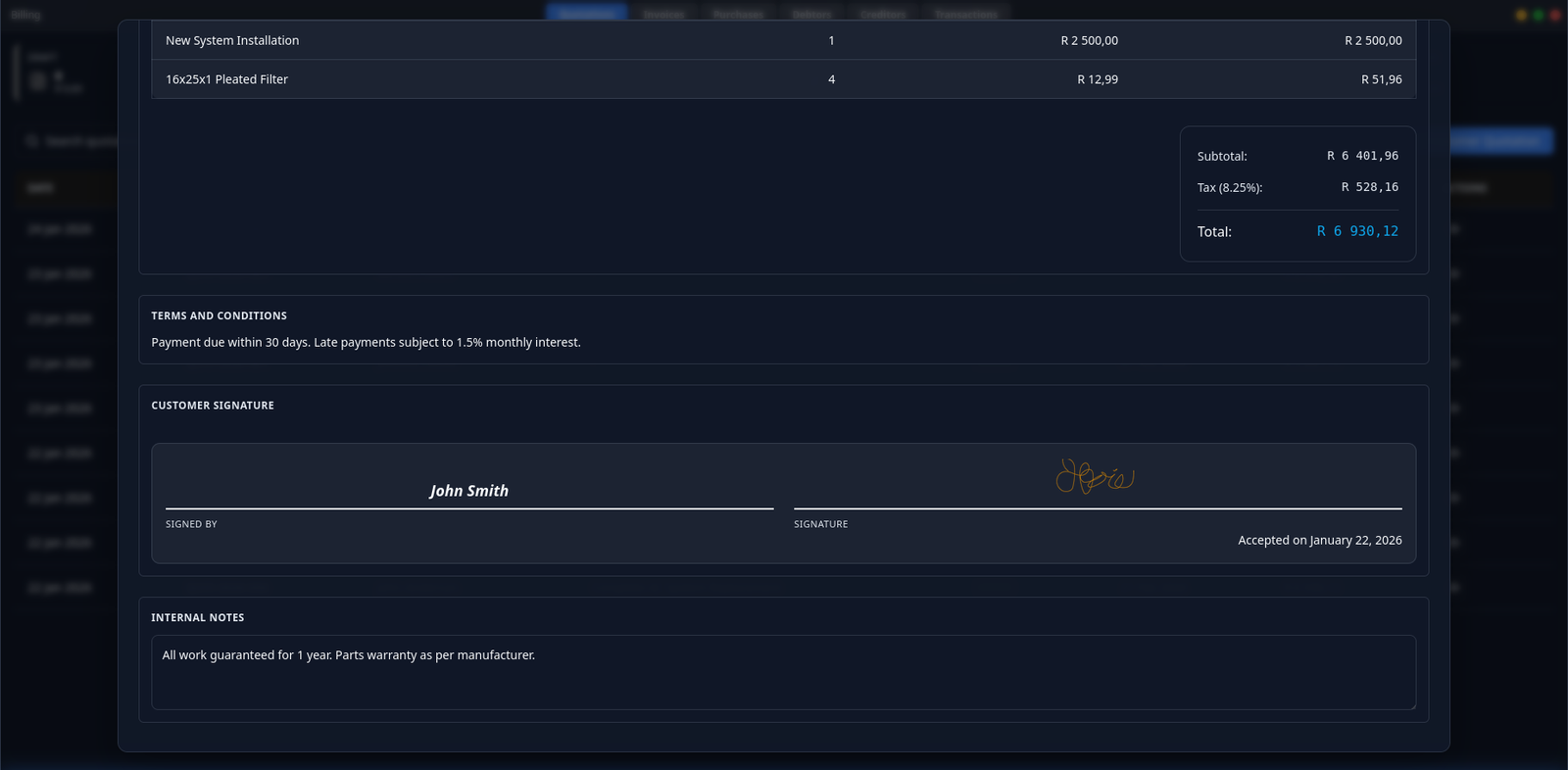This screenshot has width=1568, height=770.
Task: Click the highlighted blue tab in the top bar
Action: pos(586,14)
